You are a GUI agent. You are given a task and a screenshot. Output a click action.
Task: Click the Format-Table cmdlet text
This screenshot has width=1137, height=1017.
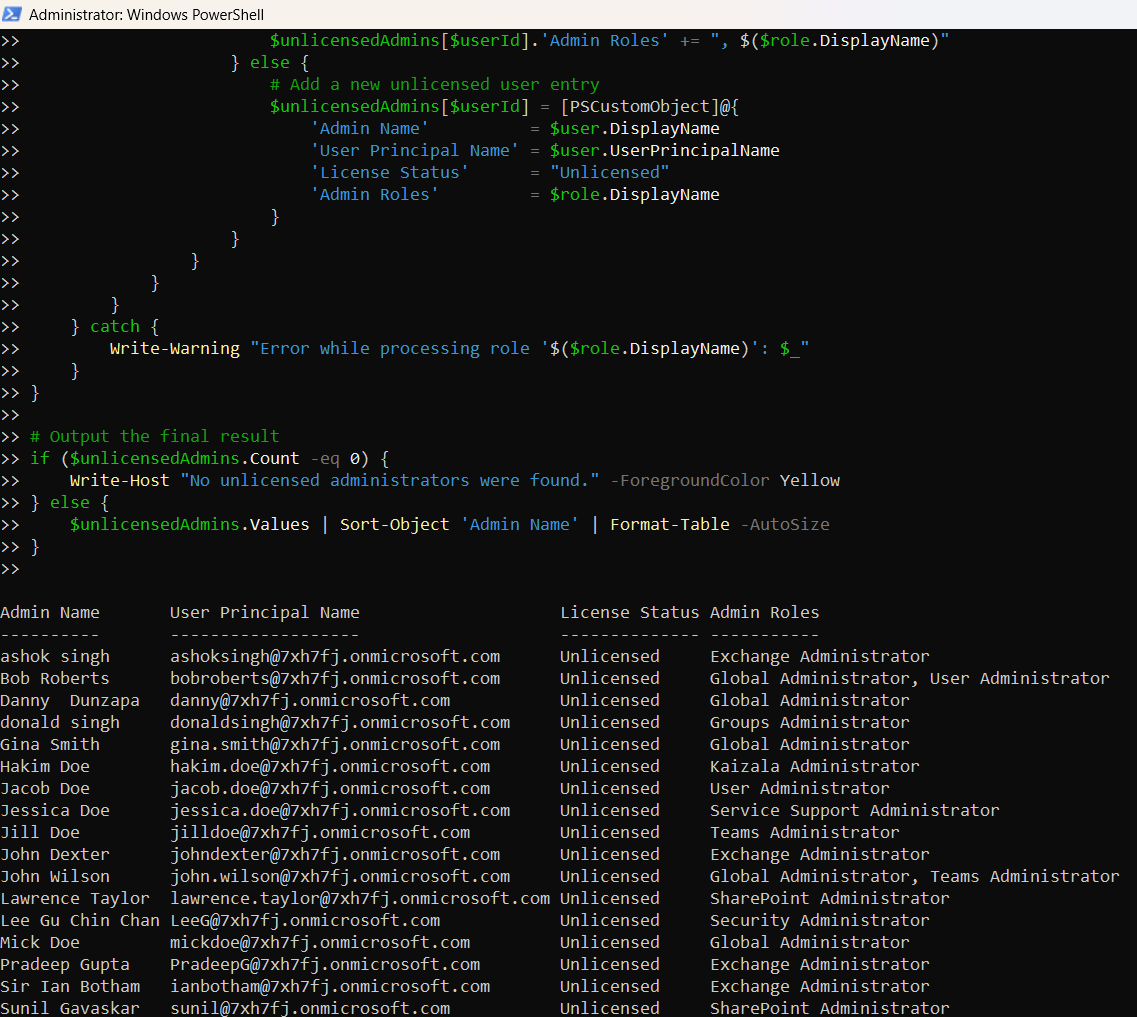669,524
